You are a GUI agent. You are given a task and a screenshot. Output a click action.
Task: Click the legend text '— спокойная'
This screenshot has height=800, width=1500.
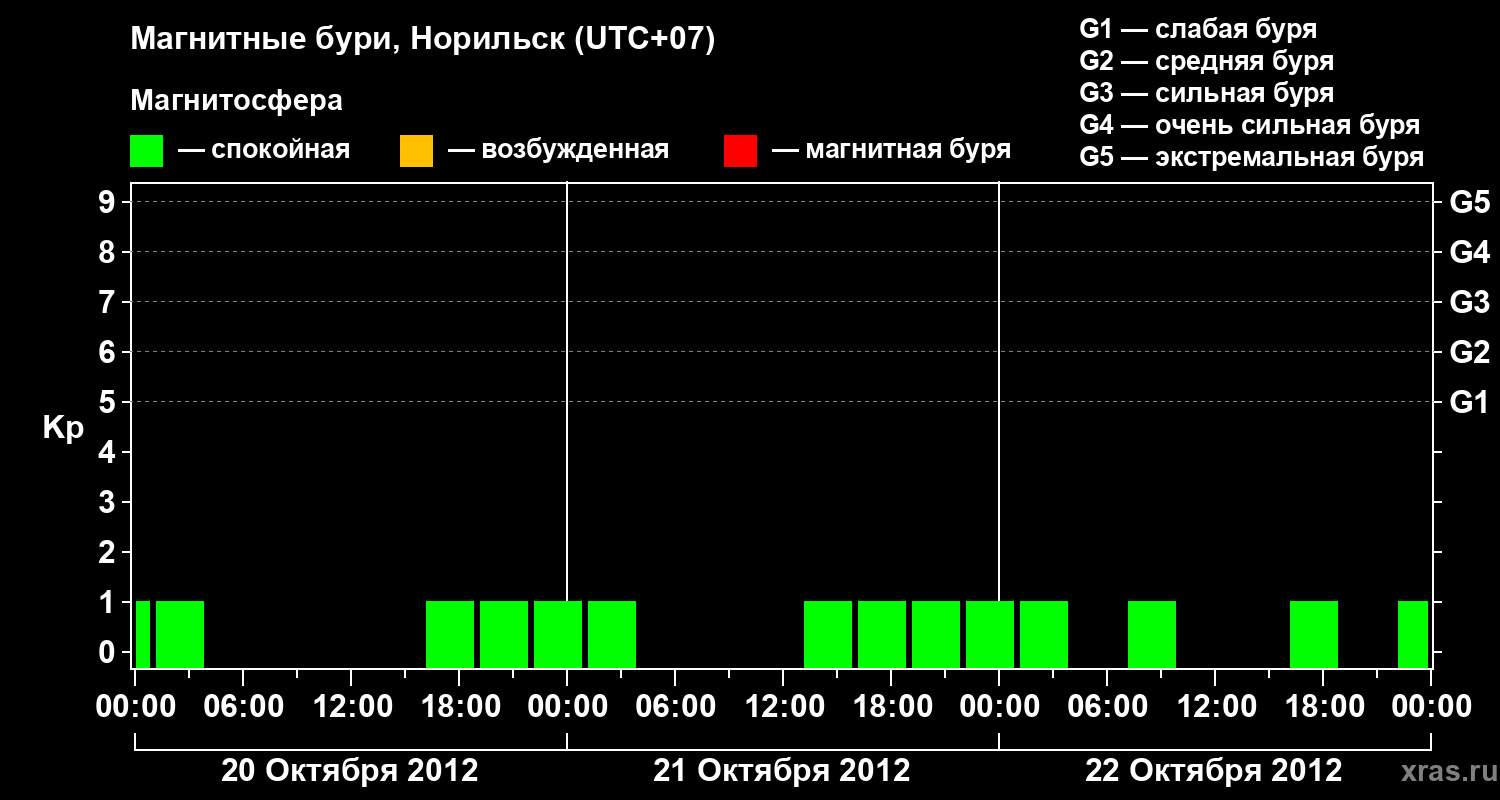pos(264,151)
